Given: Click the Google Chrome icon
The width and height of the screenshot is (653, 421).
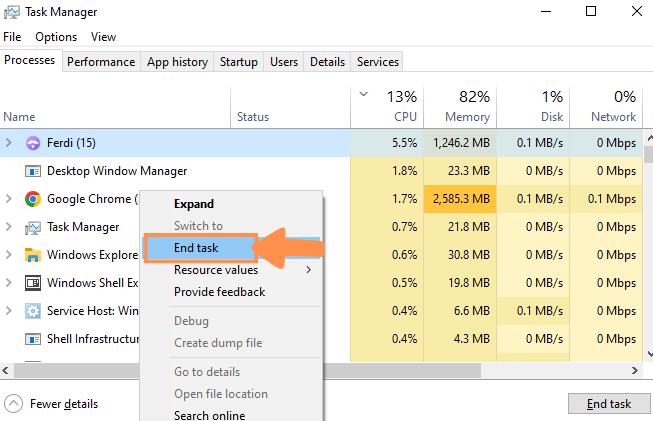Looking at the screenshot, I should point(33,199).
